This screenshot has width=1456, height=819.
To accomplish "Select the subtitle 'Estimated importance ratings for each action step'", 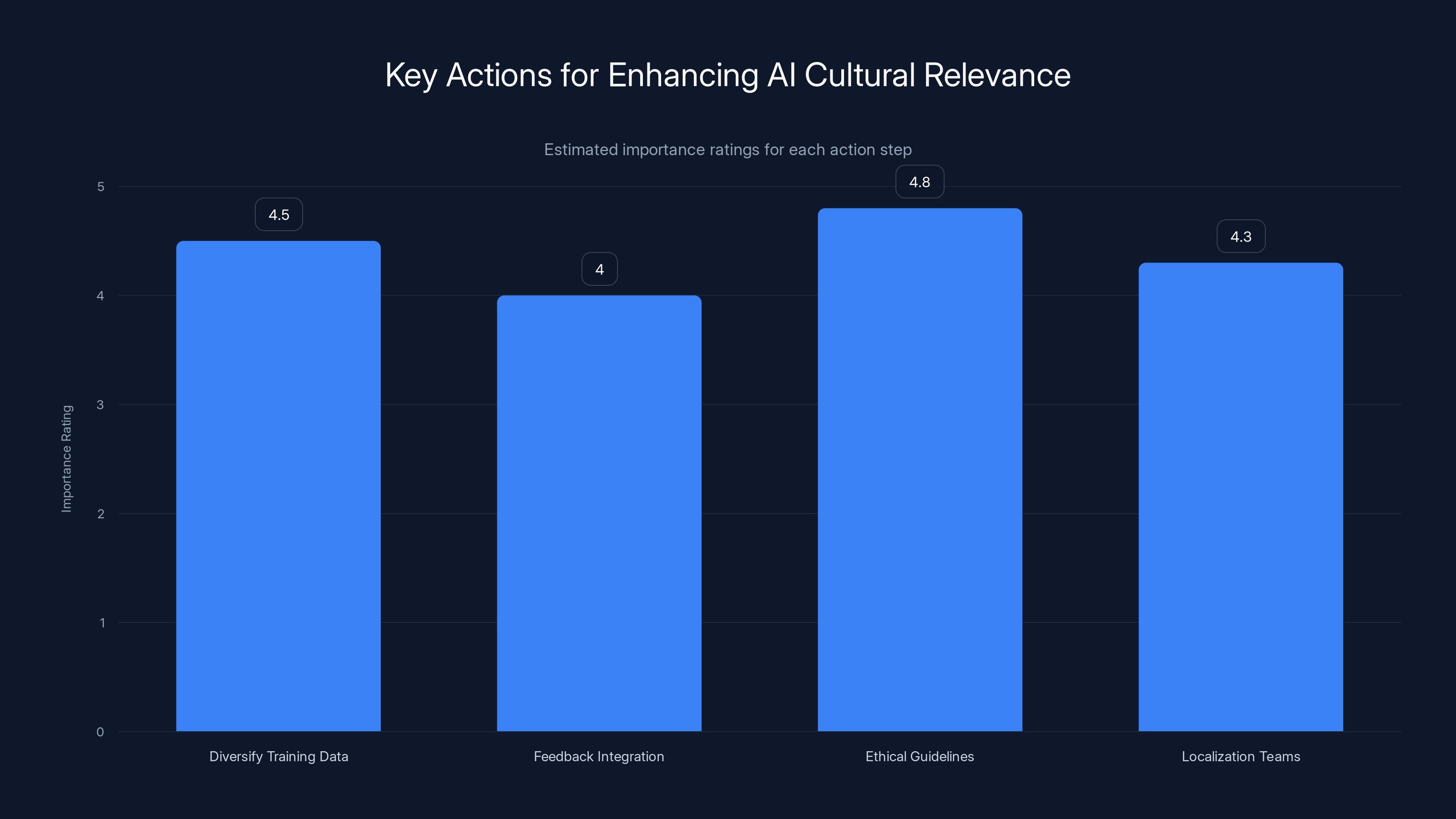I will click(x=728, y=150).
